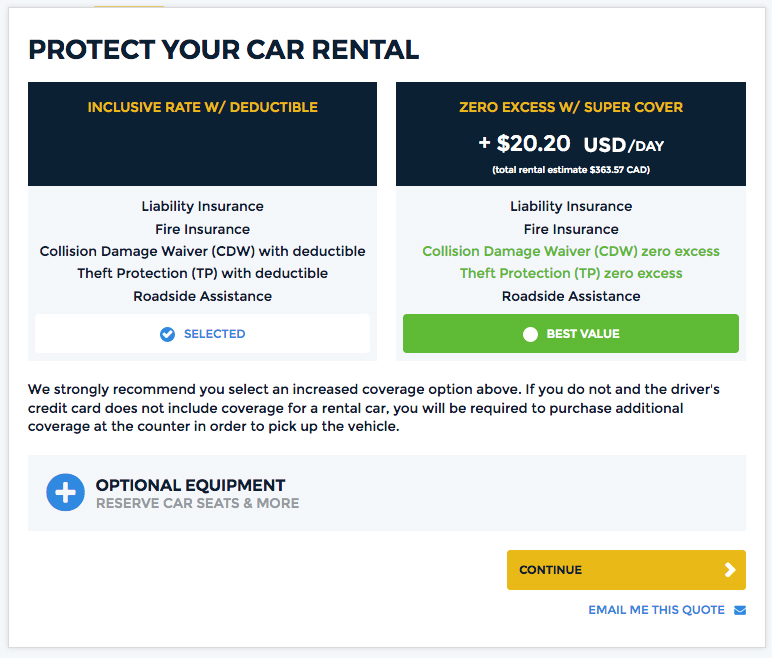Click the blue plus icon for Optional Equipment
The image size is (772, 658).
pyautogui.click(x=66, y=493)
